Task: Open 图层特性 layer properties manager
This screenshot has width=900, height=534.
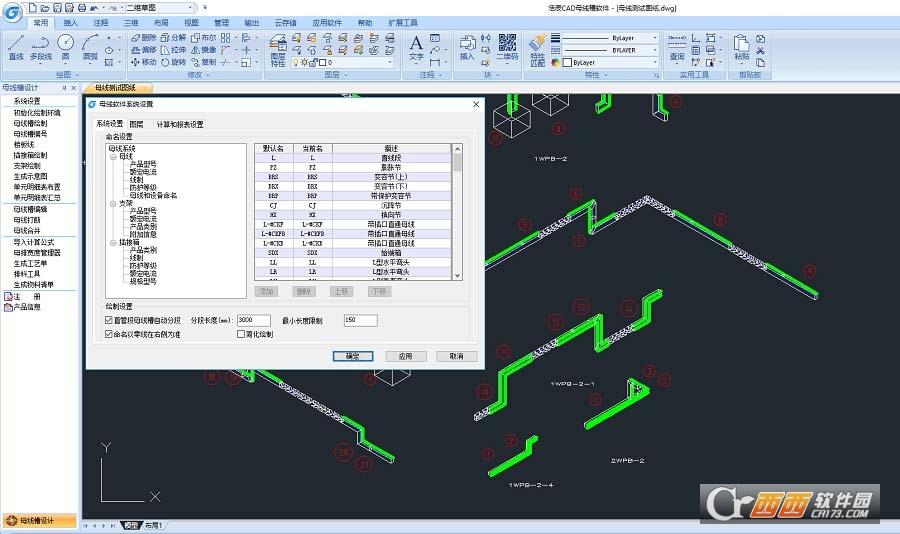Action: pyautogui.click(x=278, y=50)
